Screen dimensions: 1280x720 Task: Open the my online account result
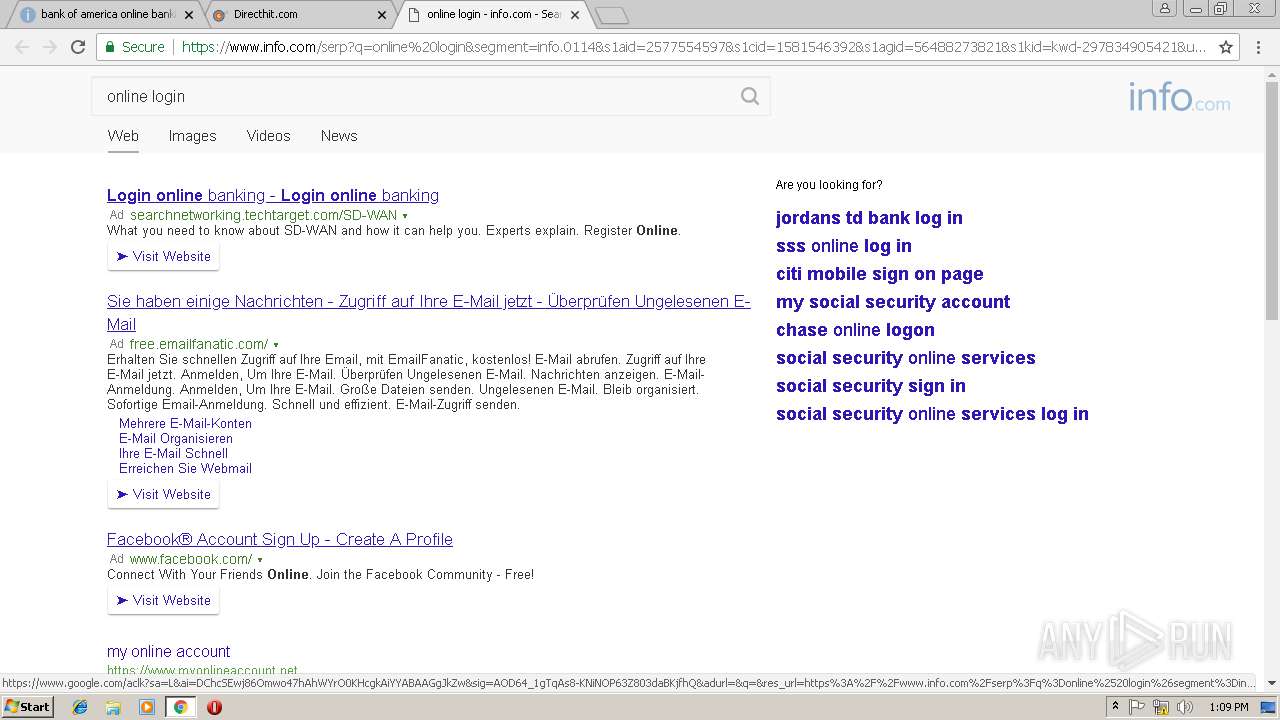coord(168,651)
